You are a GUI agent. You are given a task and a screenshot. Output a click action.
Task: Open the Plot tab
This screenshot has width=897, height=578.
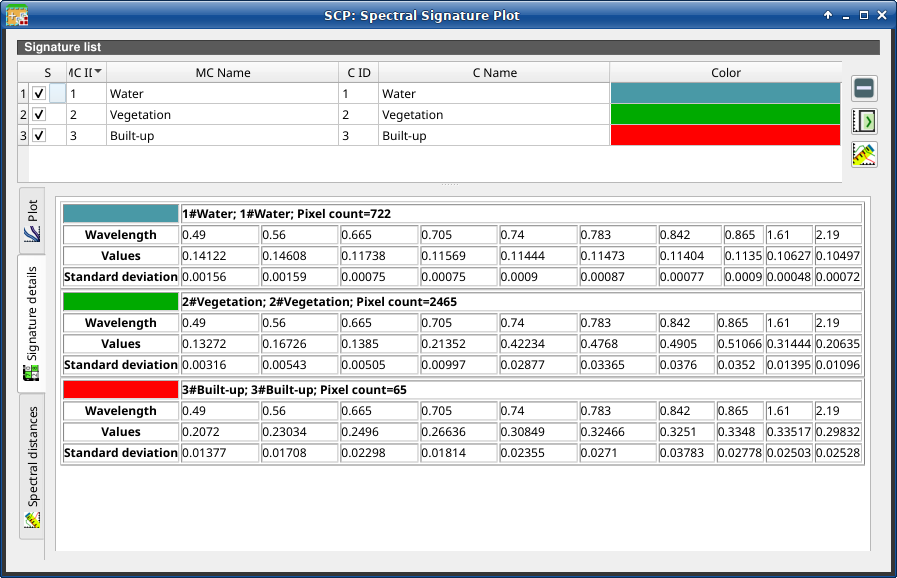[32, 220]
